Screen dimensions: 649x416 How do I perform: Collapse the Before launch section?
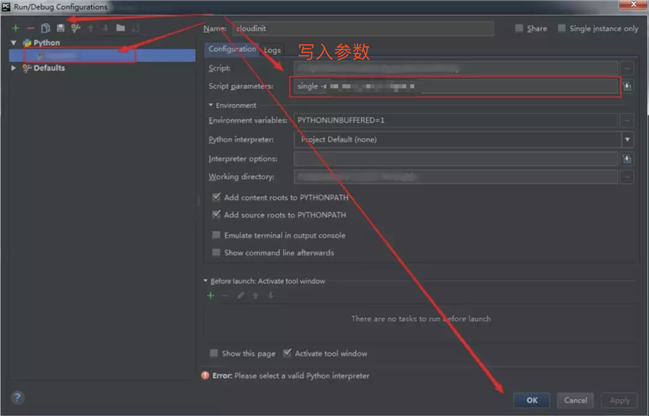pyautogui.click(x=205, y=281)
